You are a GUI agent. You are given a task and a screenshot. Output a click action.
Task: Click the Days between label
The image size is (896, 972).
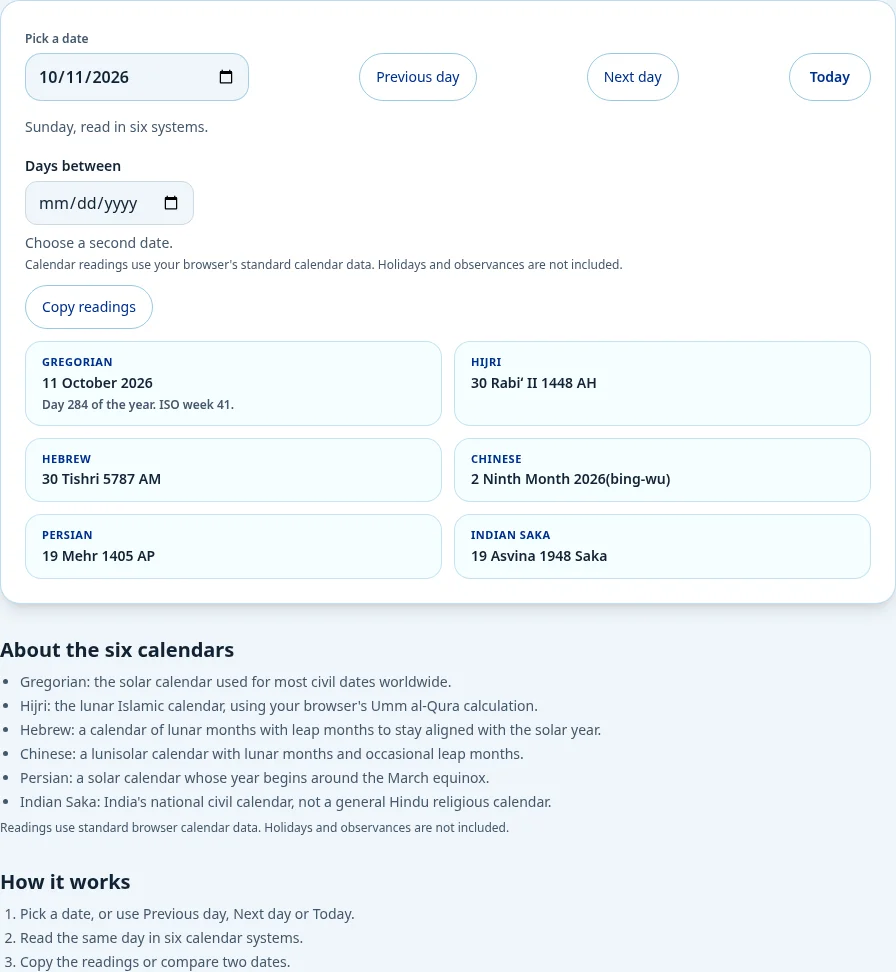coord(73,166)
